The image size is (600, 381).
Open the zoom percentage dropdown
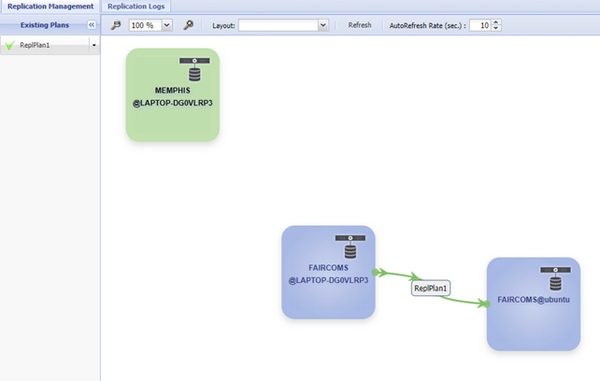tap(167, 25)
